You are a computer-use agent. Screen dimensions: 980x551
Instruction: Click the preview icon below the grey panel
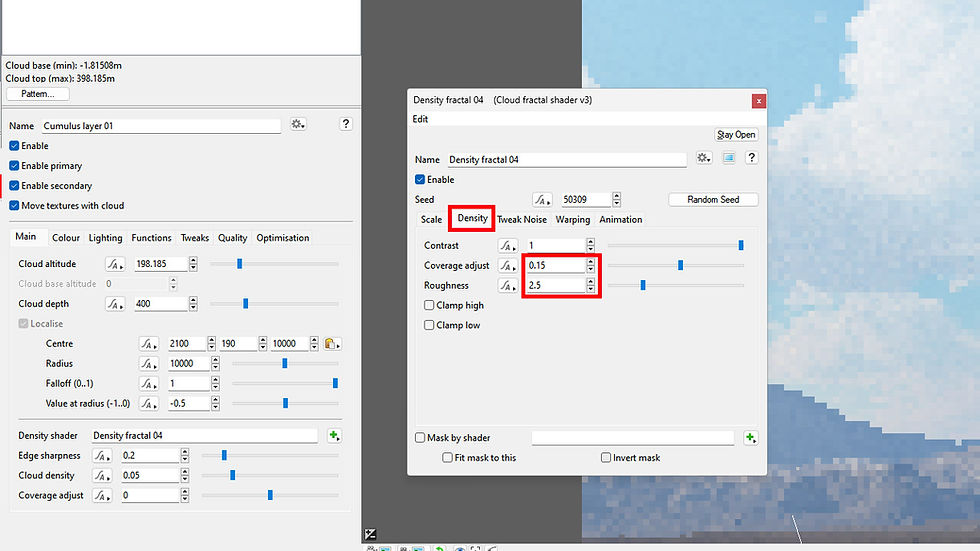pyautogui.click(x=371, y=534)
